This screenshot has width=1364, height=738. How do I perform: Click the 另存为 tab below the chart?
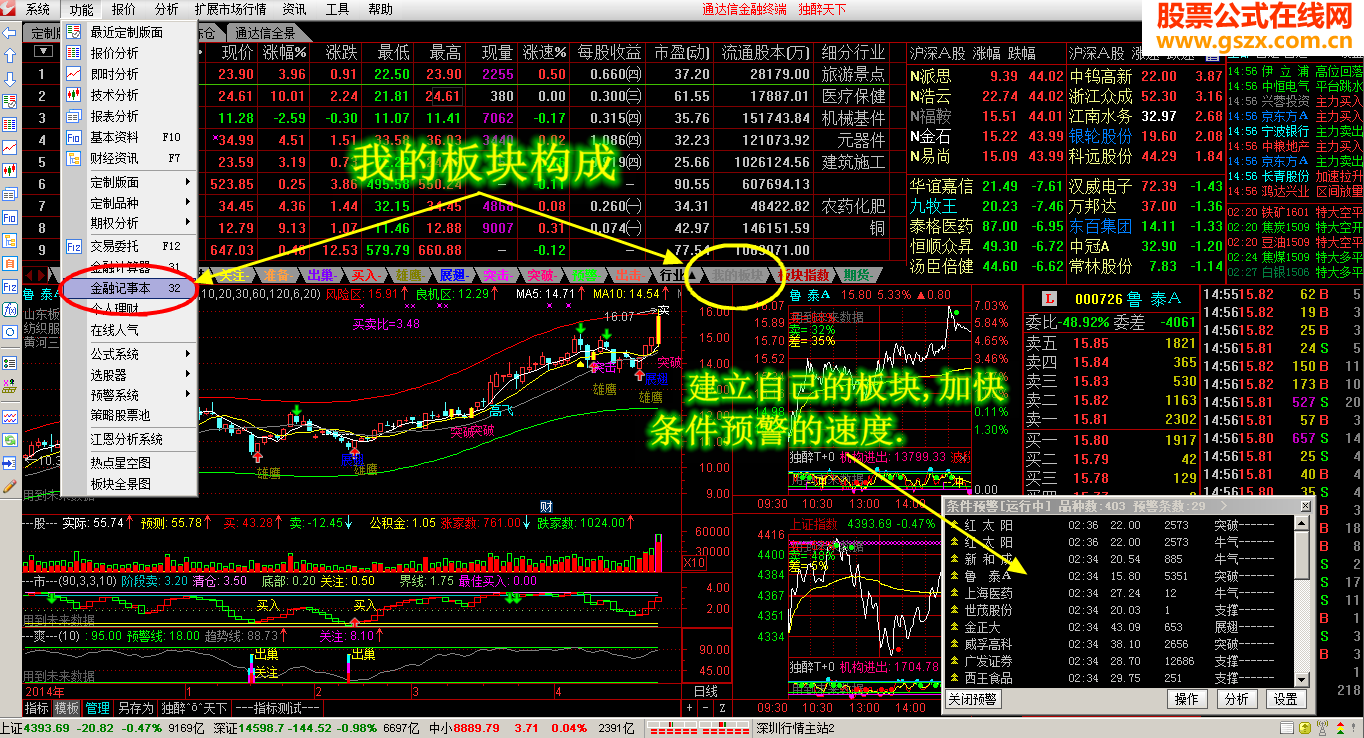[135, 708]
